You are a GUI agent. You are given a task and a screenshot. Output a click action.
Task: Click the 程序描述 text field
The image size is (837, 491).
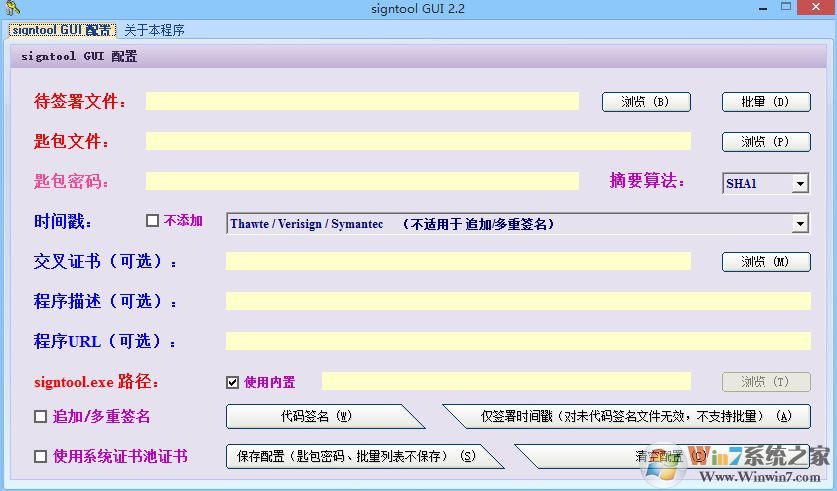tap(518, 301)
